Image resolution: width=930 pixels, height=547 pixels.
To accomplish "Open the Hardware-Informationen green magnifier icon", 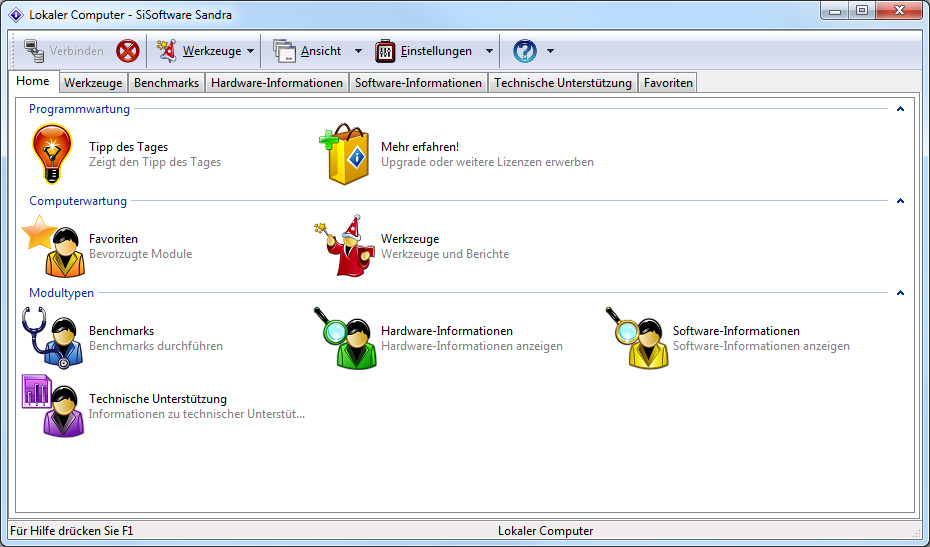I will [346, 338].
